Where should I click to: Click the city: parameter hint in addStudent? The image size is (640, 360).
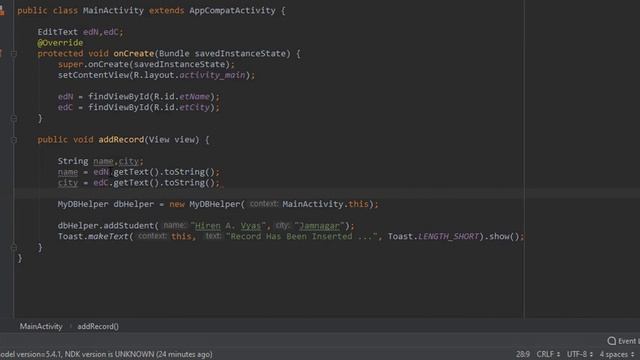tap(282, 225)
